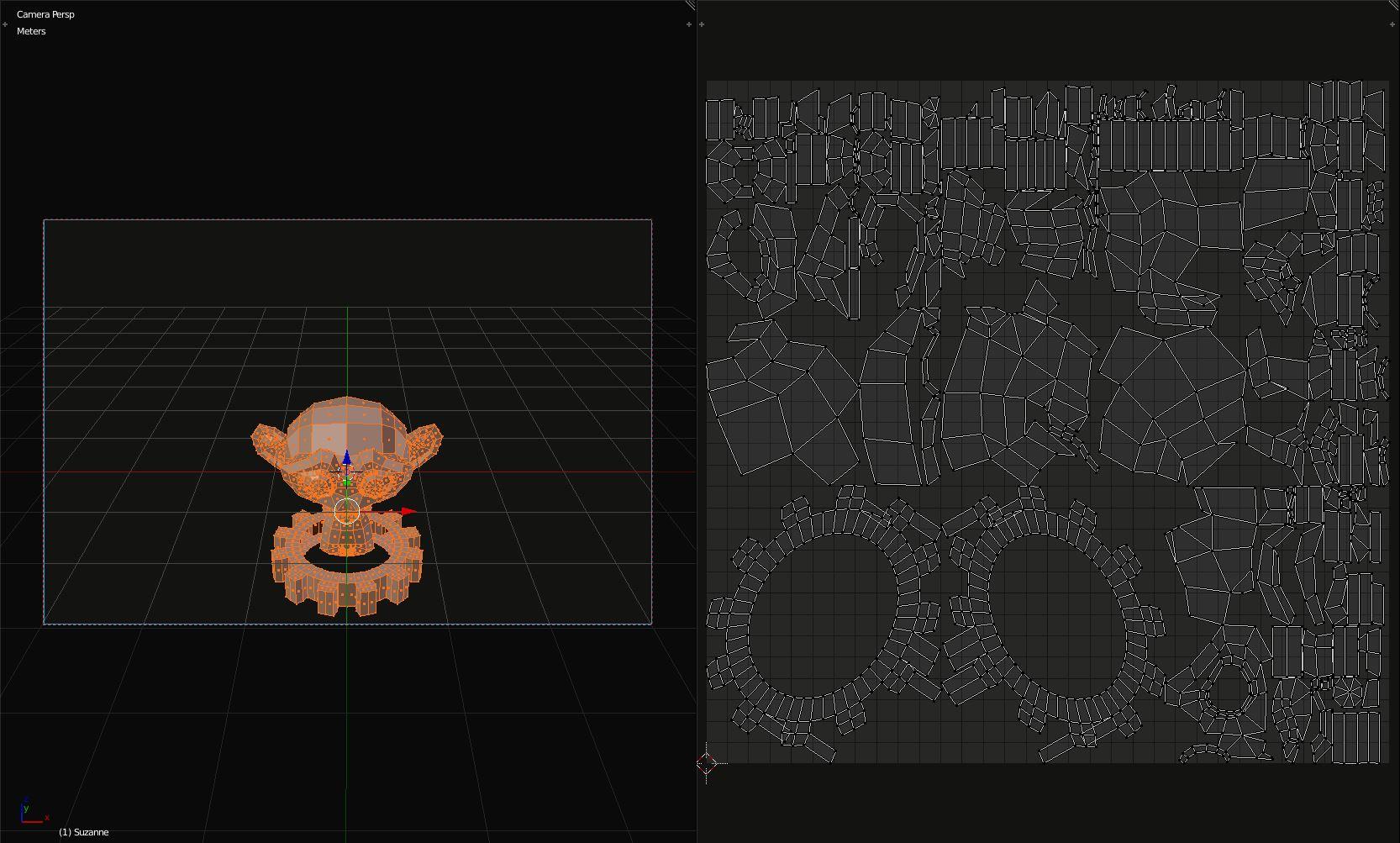Click the "Meters" unit label
The width and height of the screenshot is (1400, 843).
[x=31, y=31]
